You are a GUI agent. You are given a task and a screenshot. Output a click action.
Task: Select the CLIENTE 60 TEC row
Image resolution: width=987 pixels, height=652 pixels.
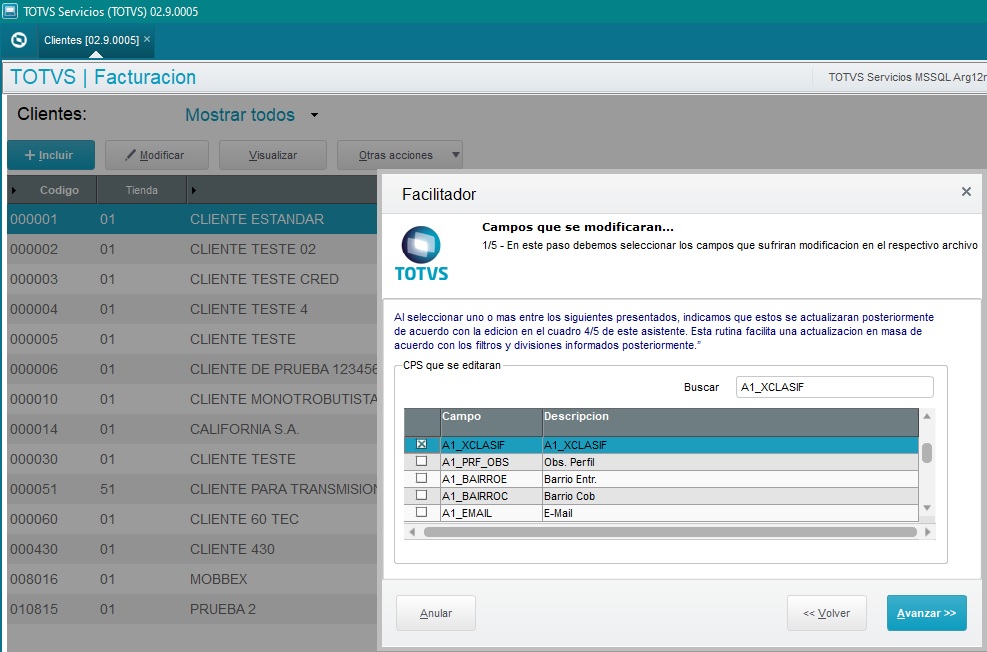(192, 519)
